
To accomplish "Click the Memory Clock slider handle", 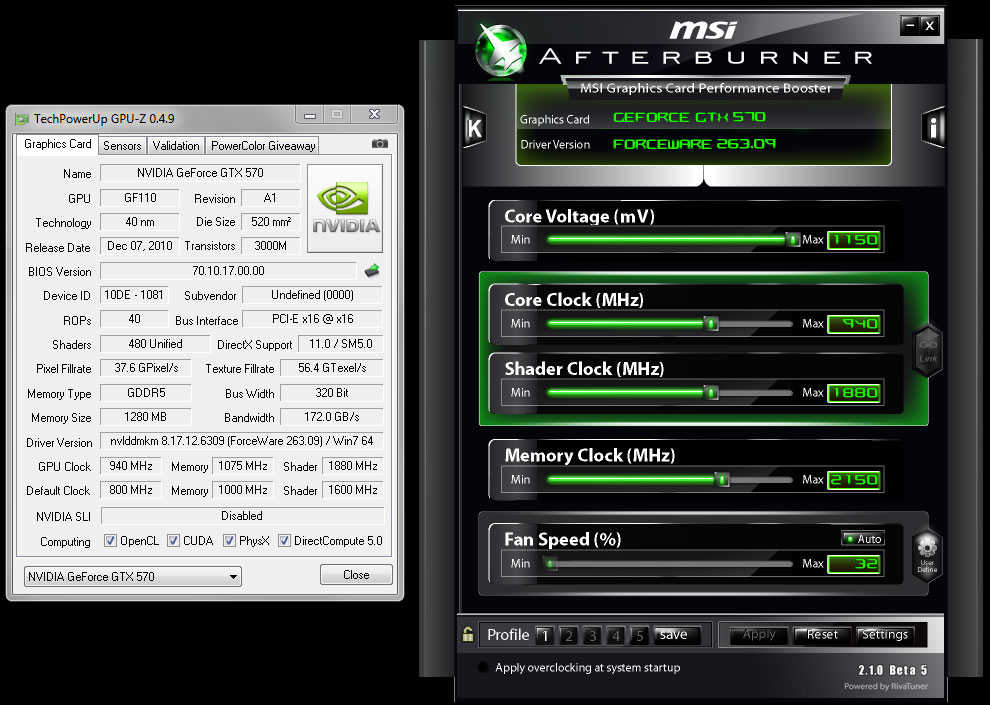I will tap(723, 480).
